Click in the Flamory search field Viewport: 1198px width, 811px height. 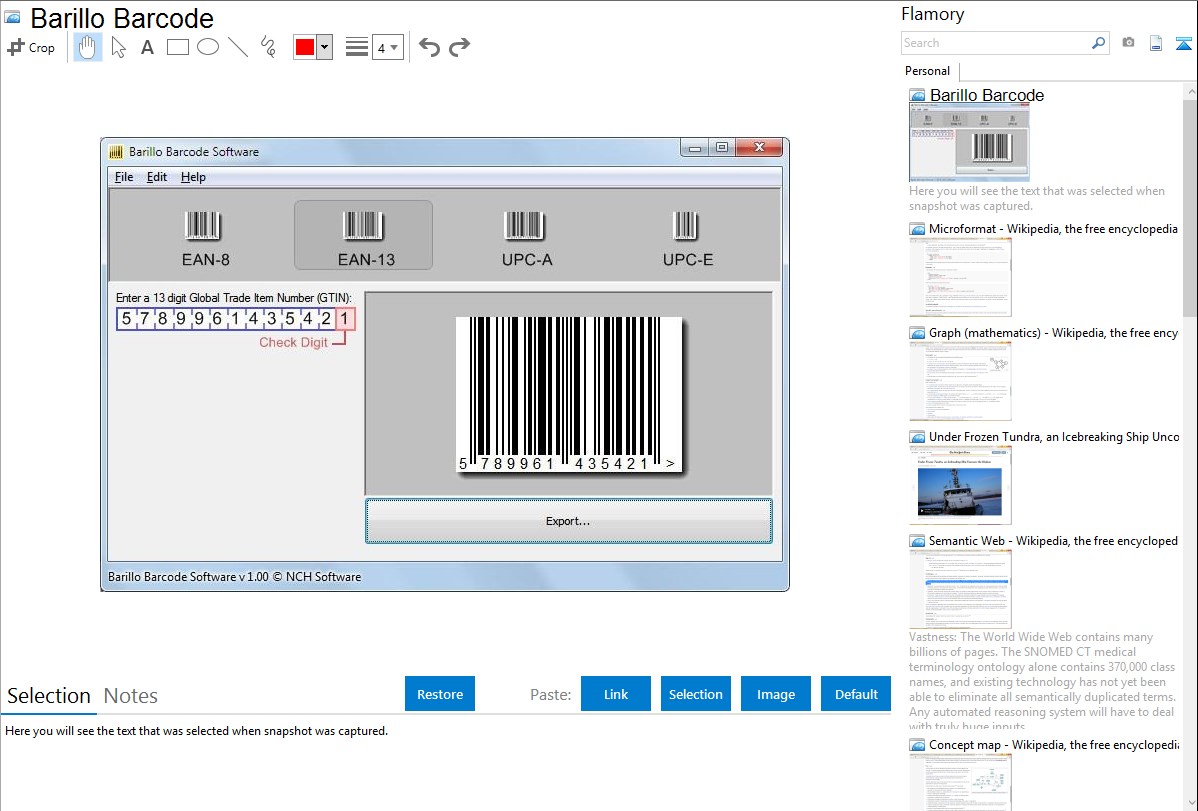pos(995,43)
